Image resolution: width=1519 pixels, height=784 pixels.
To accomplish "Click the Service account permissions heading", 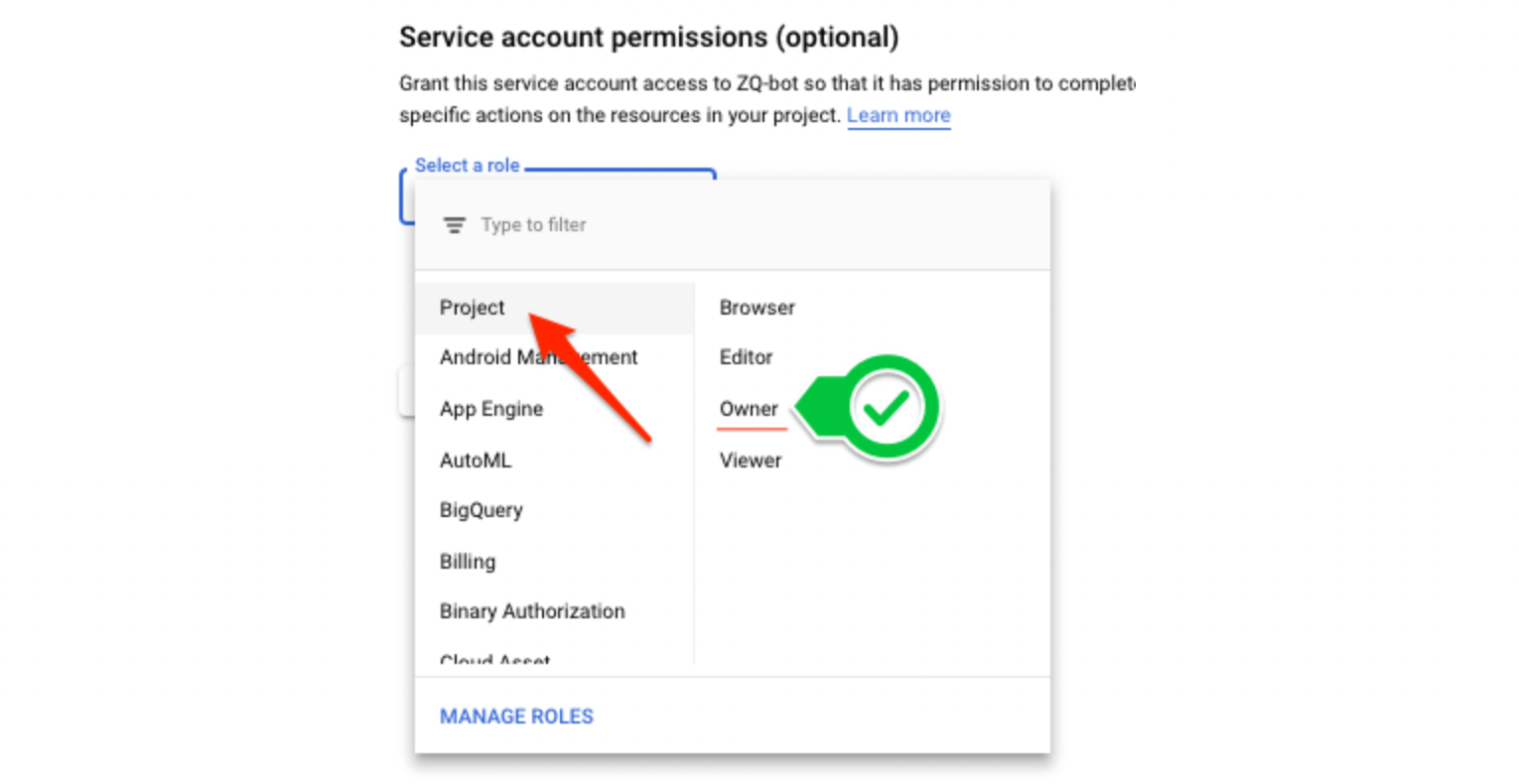I will 648,37.
